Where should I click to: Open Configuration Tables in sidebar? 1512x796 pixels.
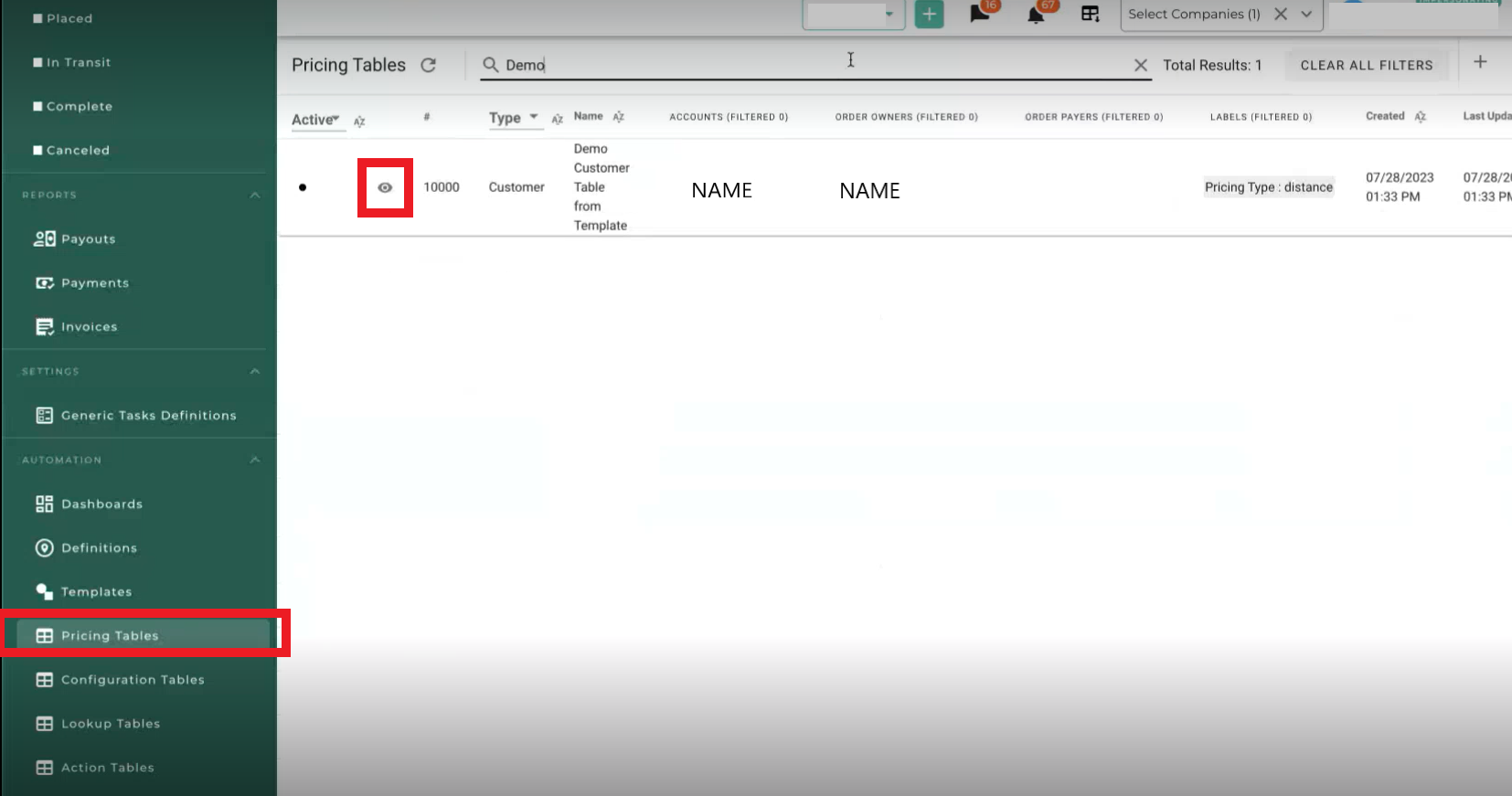point(133,679)
